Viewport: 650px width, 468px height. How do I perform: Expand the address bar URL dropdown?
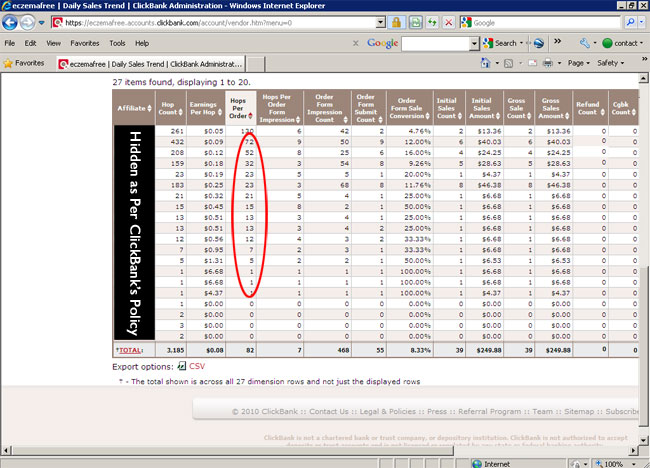379,21
